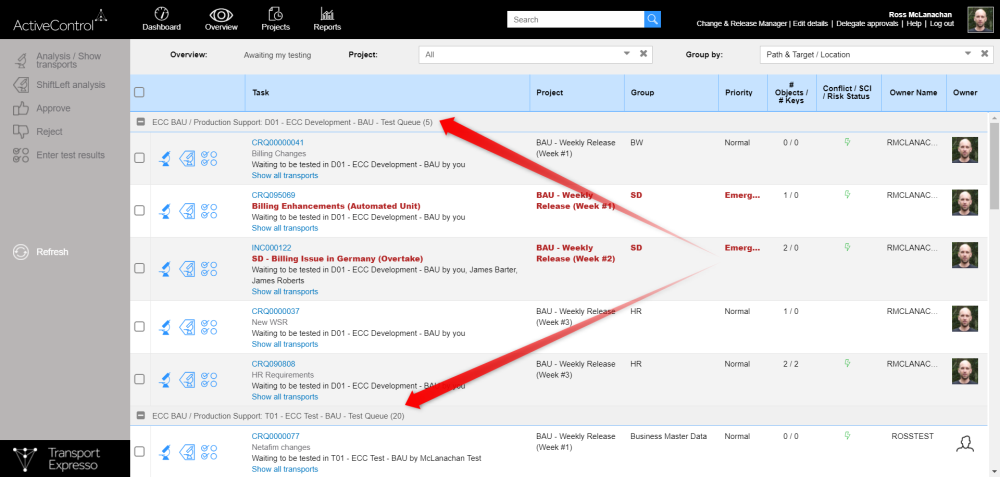Viewport: 1000px width, 477px height.
Task: Click Delegate approvals link
Action: (867, 24)
